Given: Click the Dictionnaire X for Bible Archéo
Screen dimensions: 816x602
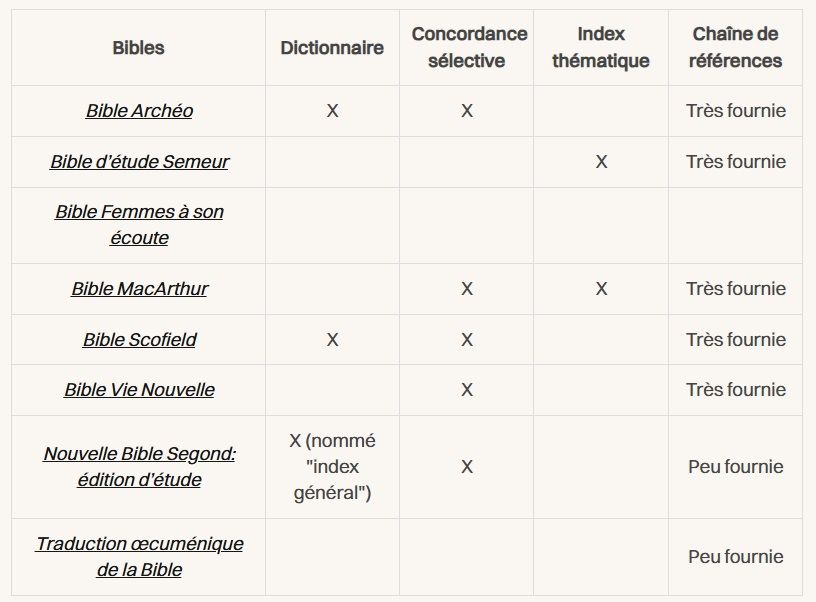Looking at the screenshot, I should [x=332, y=111].
